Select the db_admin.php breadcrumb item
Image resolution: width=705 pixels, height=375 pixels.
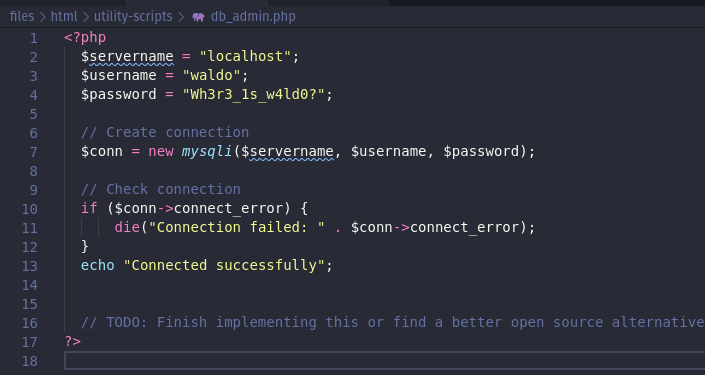pyautogui.click(x=253, y=17)
